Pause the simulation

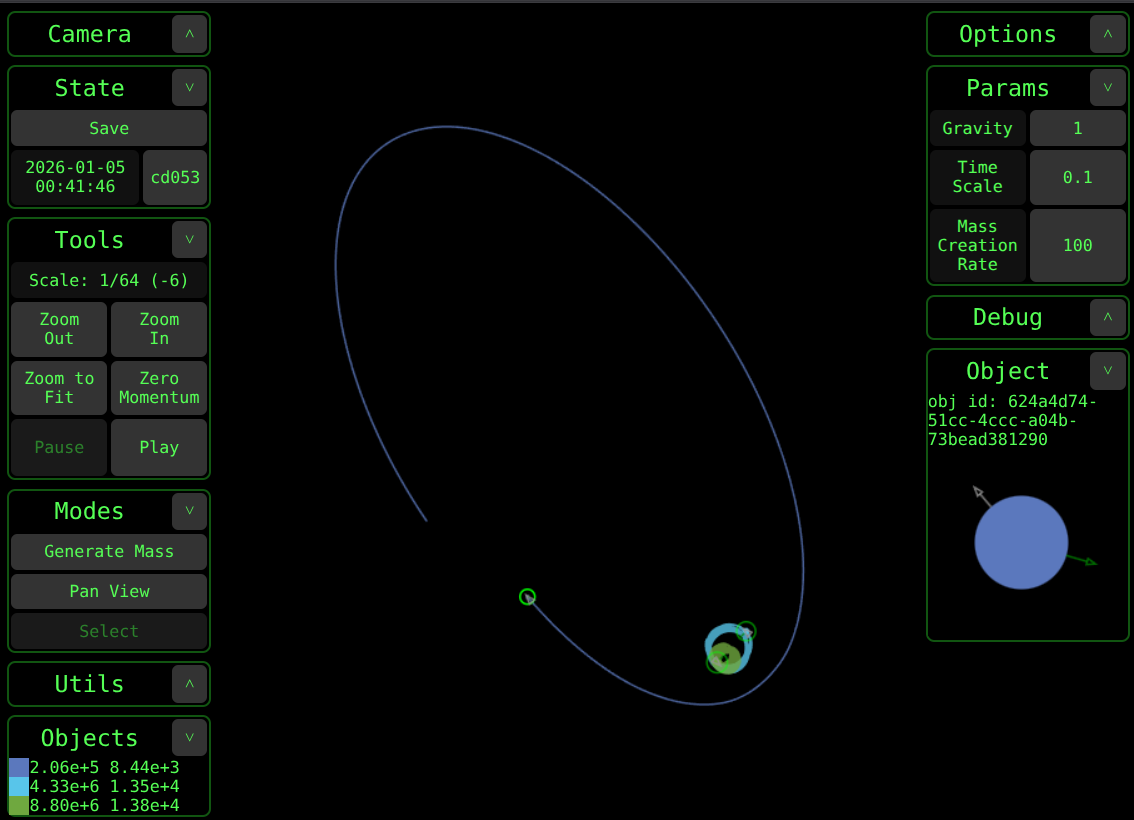coord(59,448)
